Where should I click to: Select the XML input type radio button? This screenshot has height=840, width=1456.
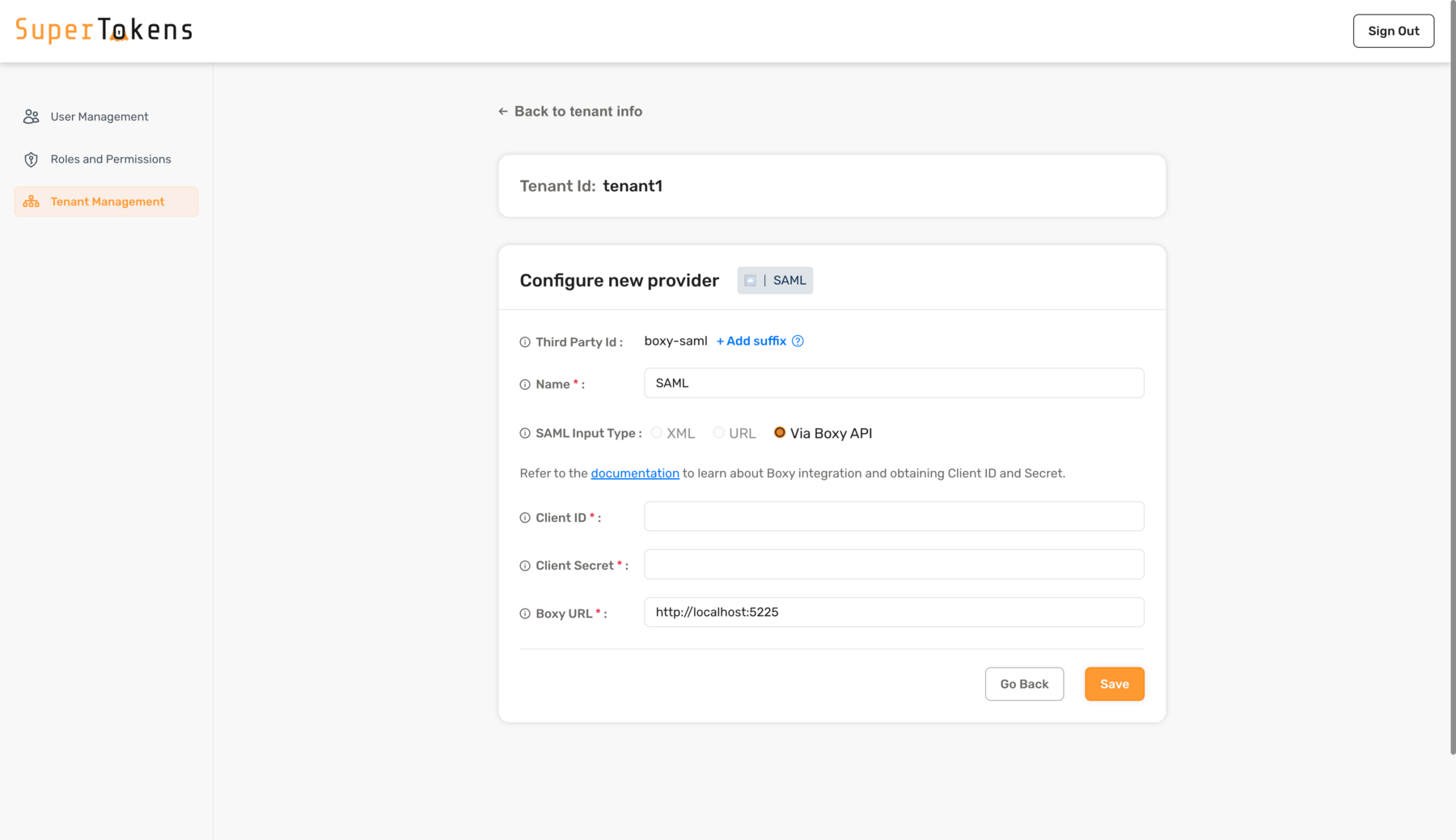pos(656,432)
